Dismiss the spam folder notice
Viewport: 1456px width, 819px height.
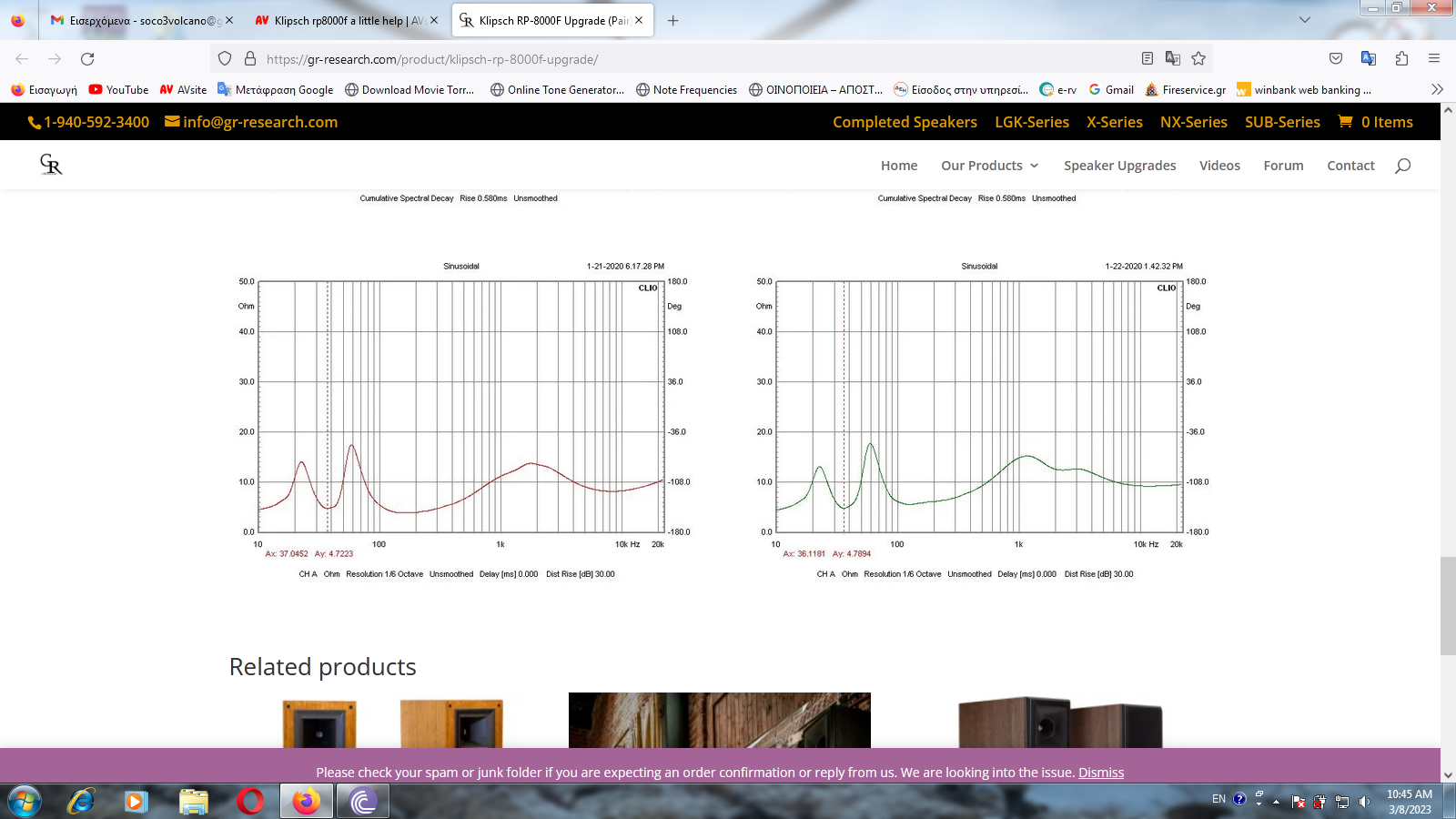[x=1101, y=773]
